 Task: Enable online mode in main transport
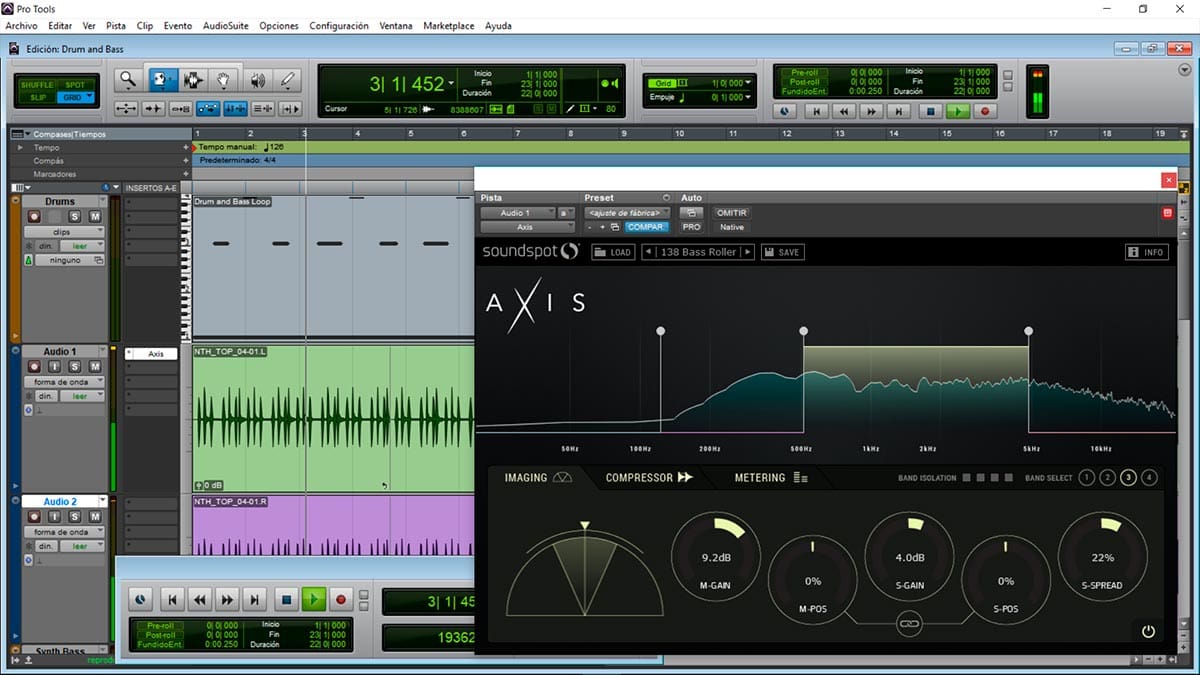784,112
